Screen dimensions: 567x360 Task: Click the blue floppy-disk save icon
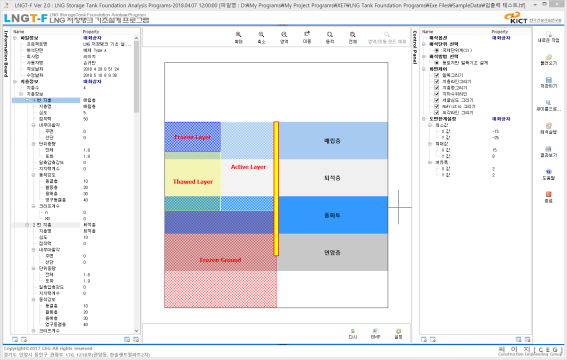(549, 80)
